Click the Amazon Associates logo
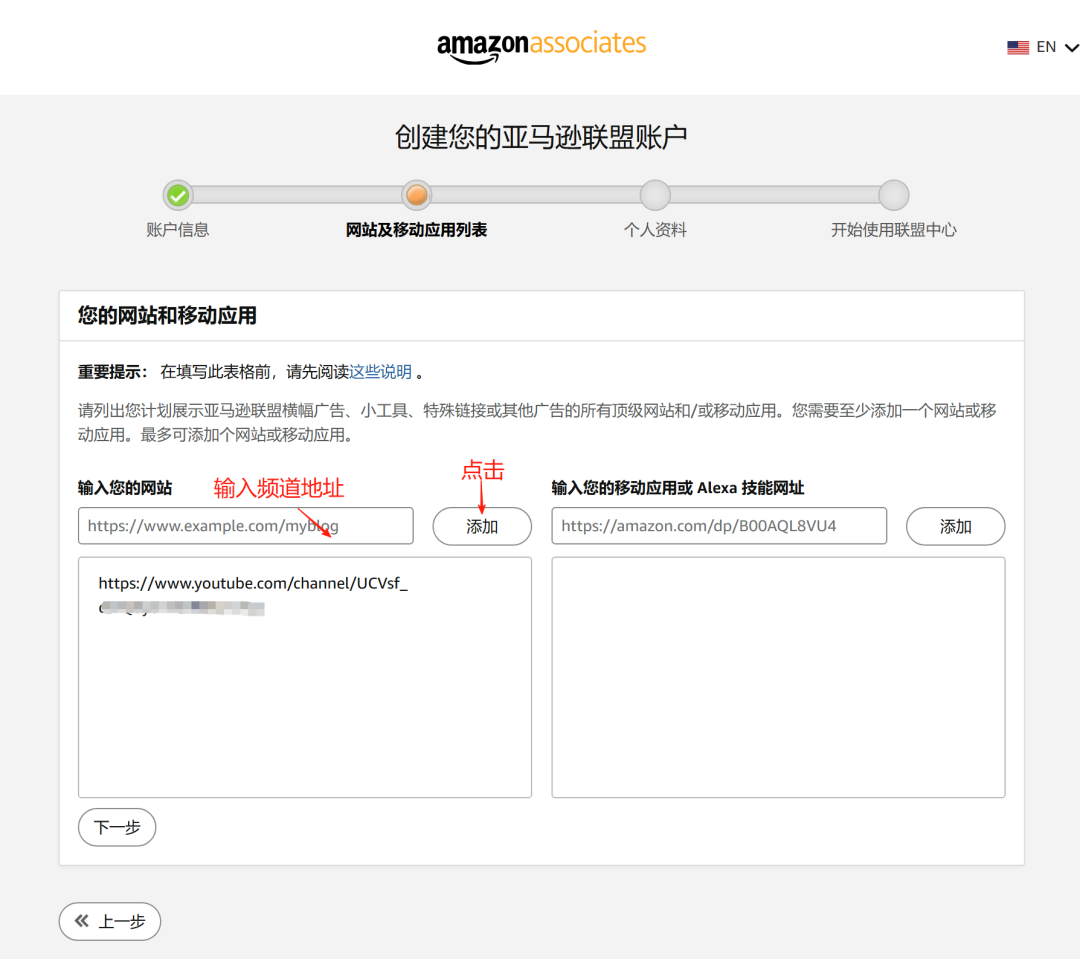The height and width of the screenshot is (959, 1080). 541,47
